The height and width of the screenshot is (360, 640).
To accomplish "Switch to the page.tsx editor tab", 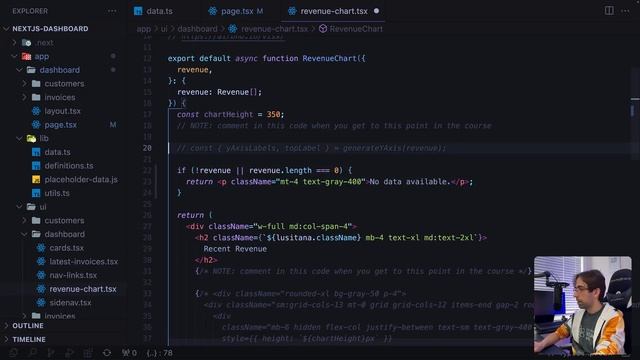I will pos(236,11).
